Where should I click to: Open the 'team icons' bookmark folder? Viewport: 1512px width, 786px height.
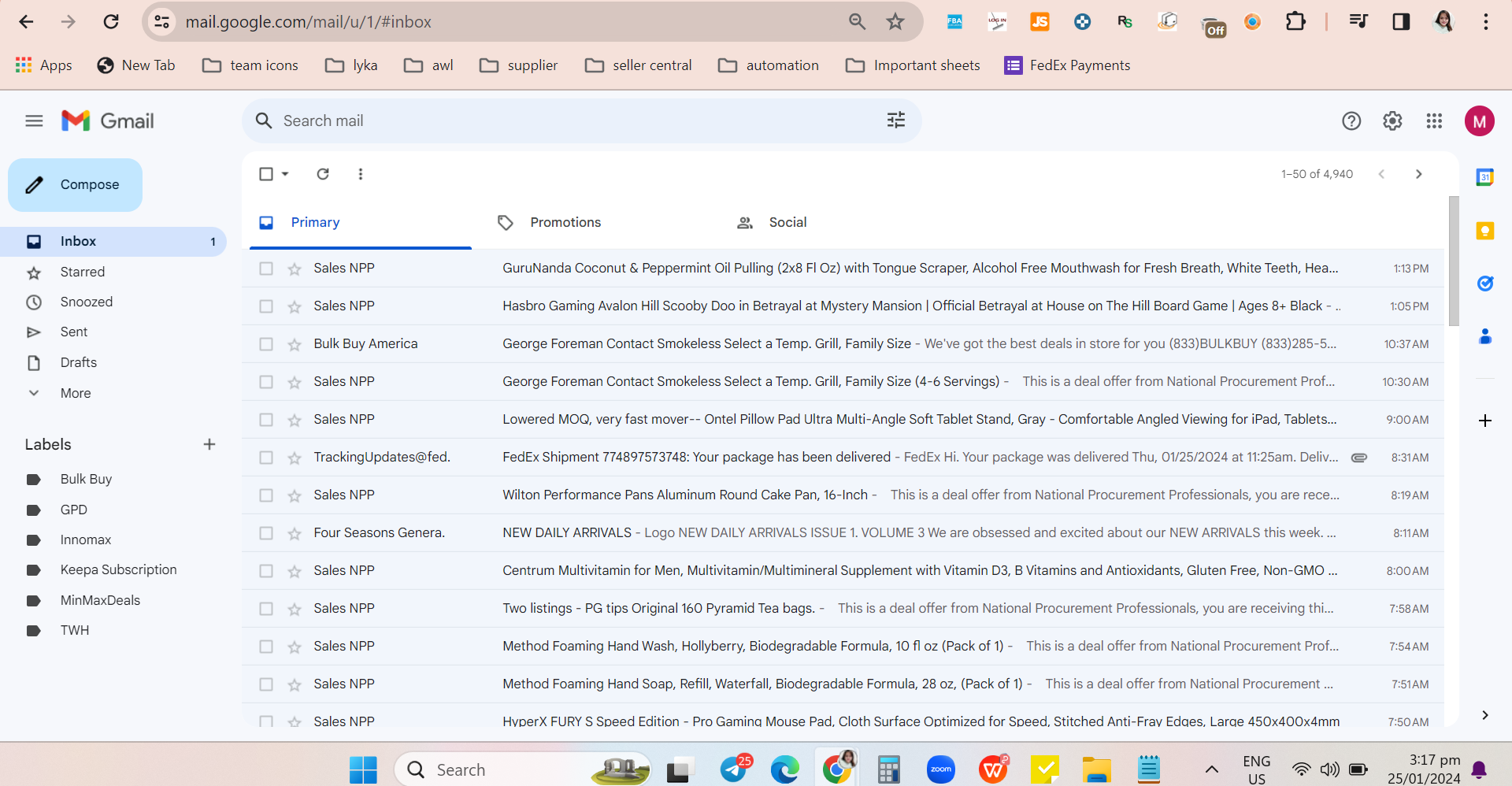pyautogui.click(x=250, y=65)
